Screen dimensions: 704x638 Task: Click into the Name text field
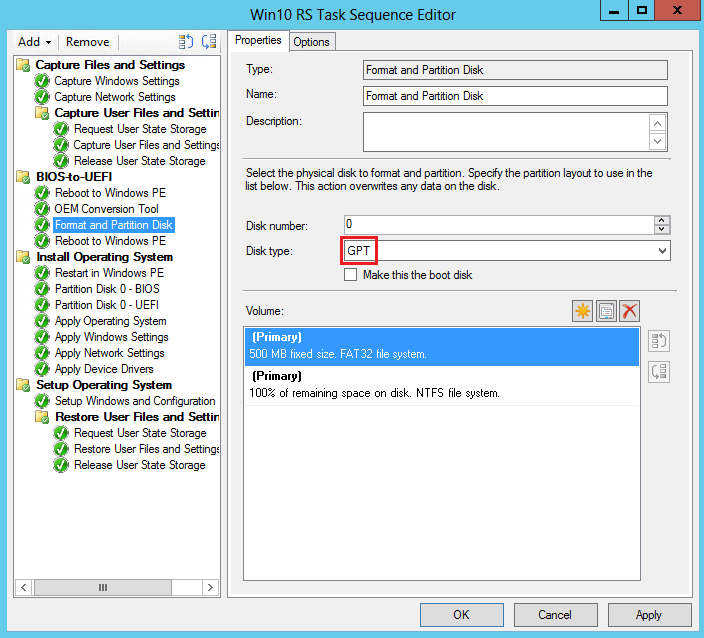[x=514, y=96]
